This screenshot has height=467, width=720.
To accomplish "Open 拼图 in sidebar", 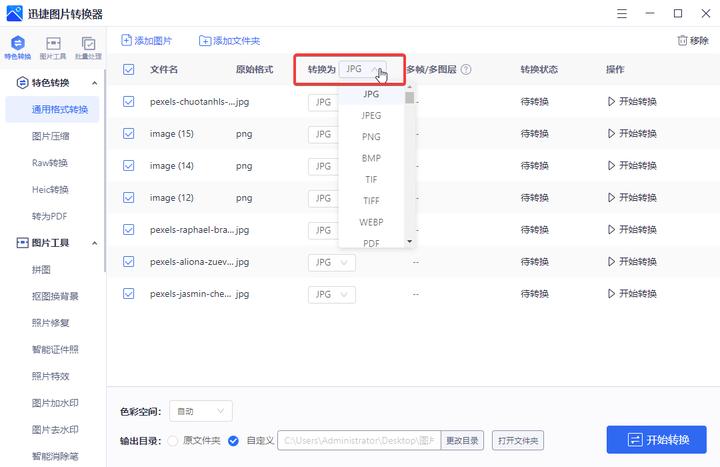I will pyautogui.click(x=41, y=270).
